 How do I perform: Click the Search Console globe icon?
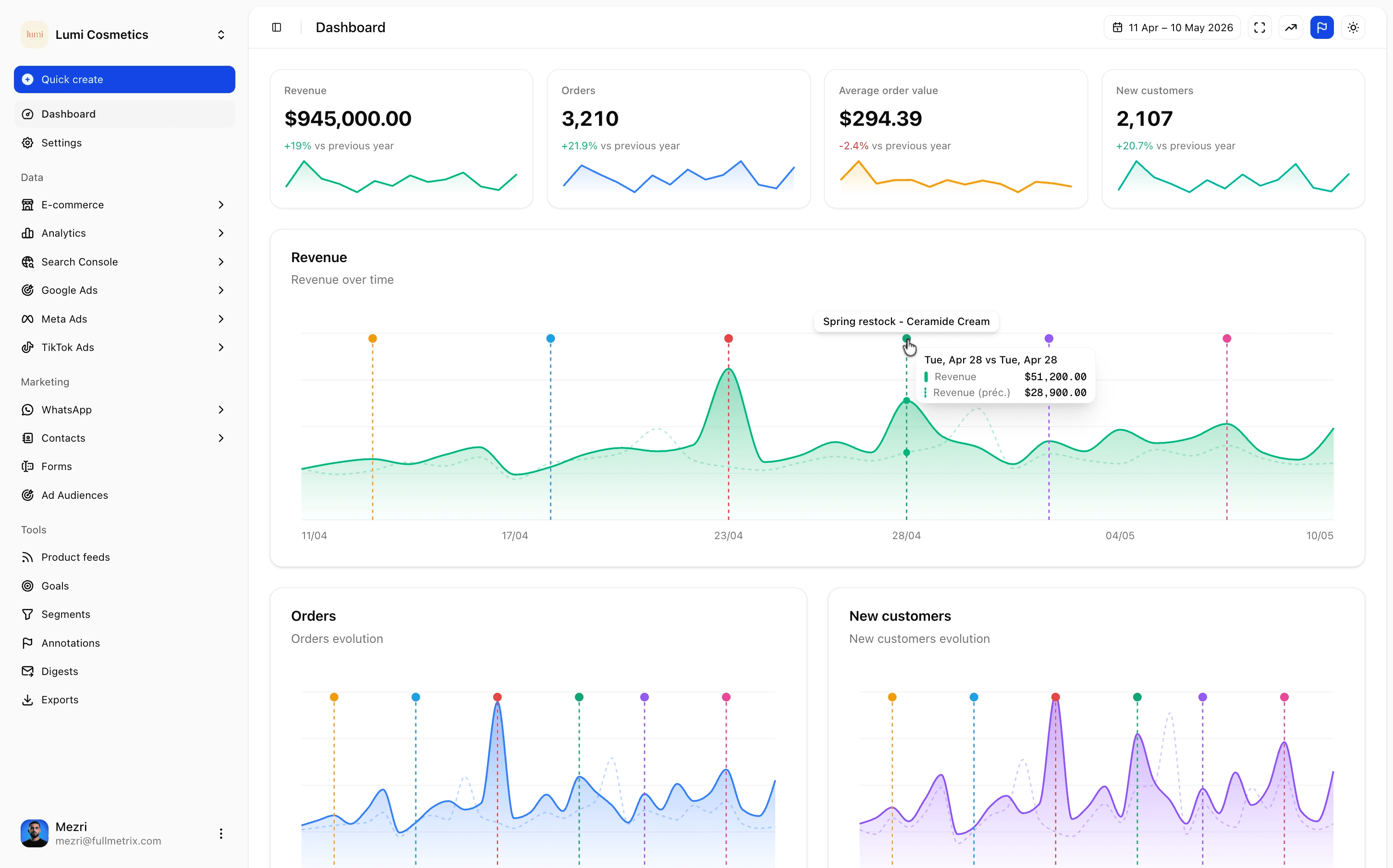(27, 262)
